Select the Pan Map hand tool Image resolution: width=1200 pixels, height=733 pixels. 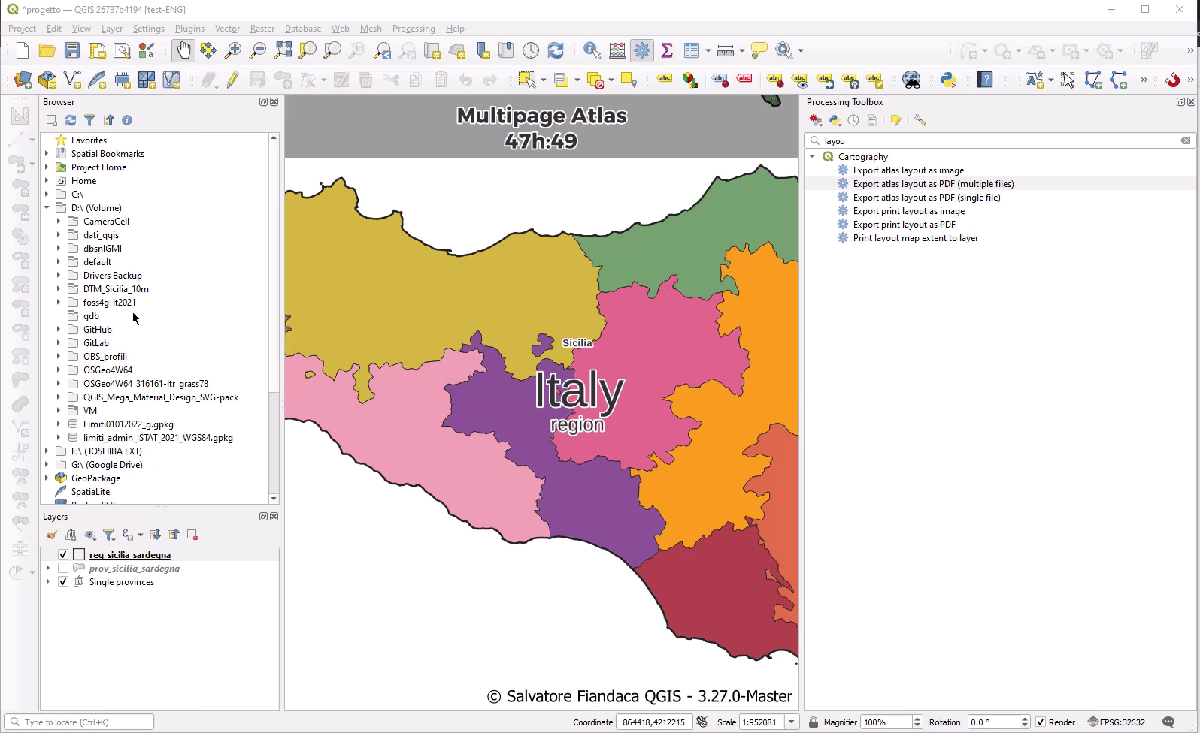183,50
